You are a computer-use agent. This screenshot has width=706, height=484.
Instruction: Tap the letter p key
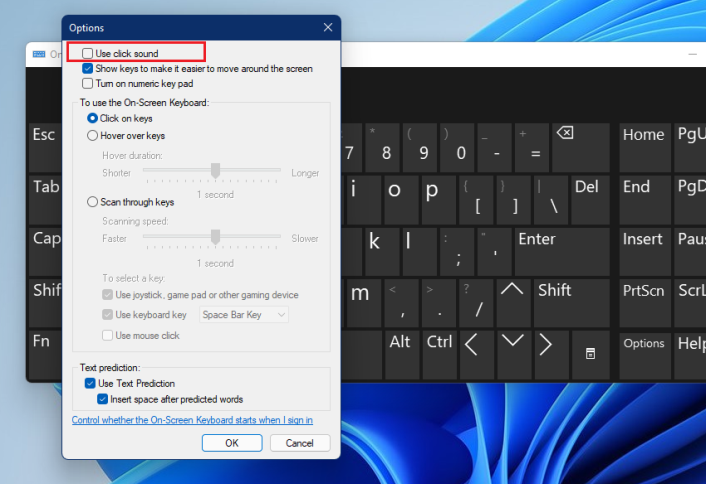coord(439,200)
